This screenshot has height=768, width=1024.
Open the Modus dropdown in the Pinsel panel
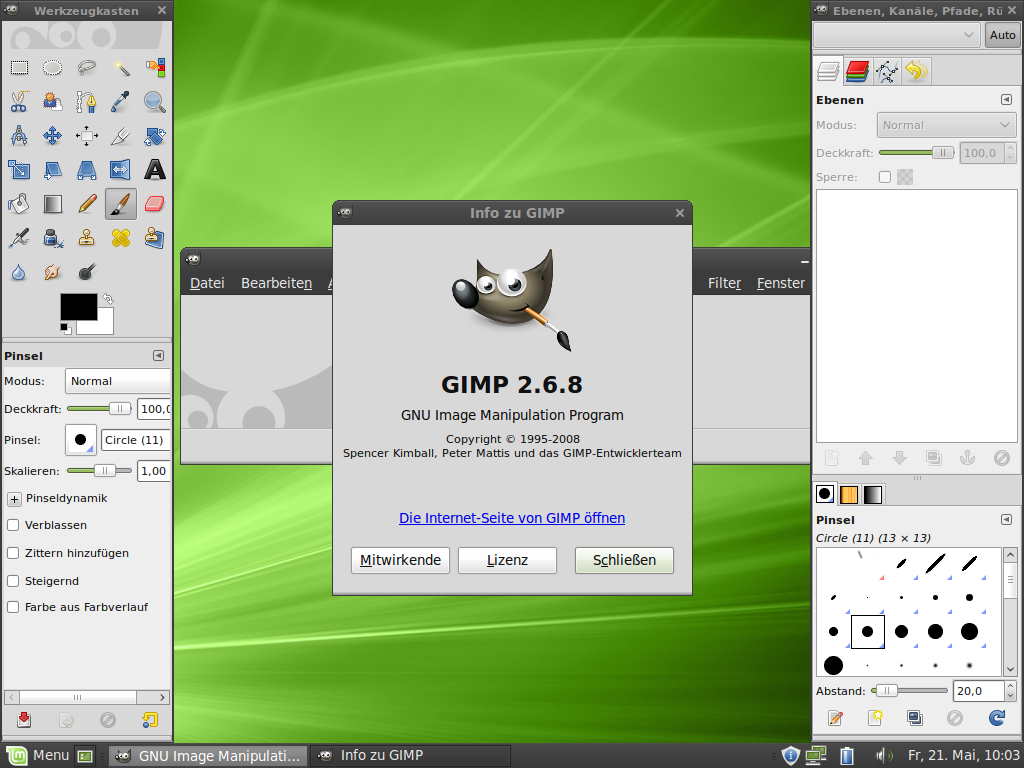117,381
